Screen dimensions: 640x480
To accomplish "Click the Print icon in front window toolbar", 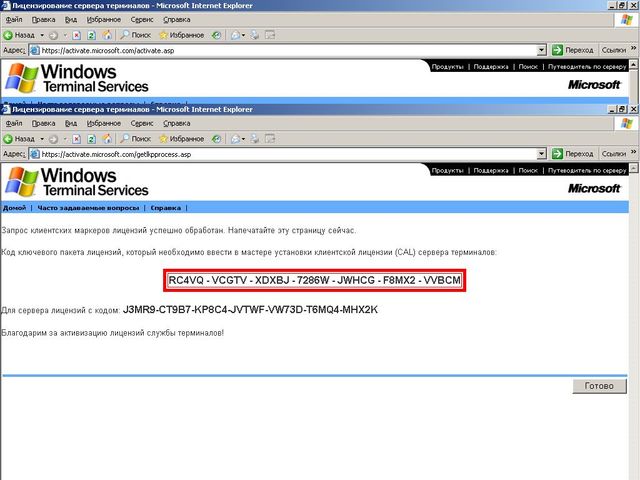I will [255, 139].
